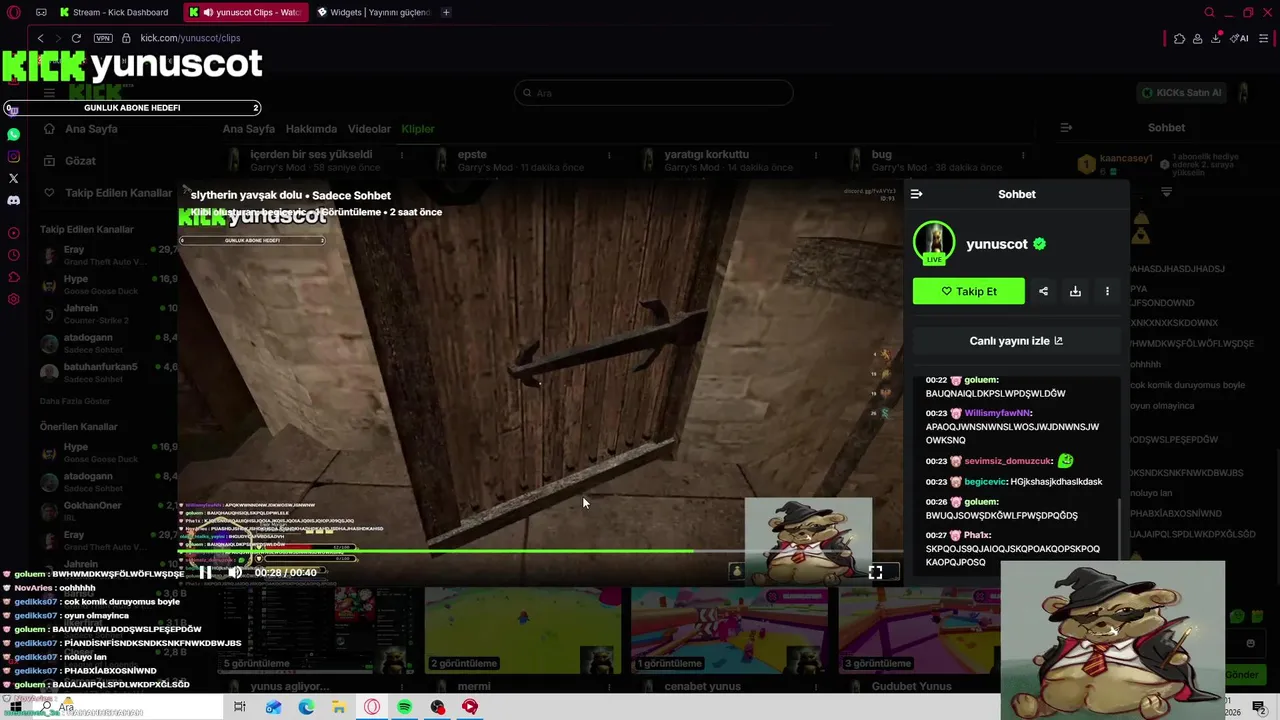
Task: Open WhatsApp in the Opera sidebar
Action: [13, 134]
